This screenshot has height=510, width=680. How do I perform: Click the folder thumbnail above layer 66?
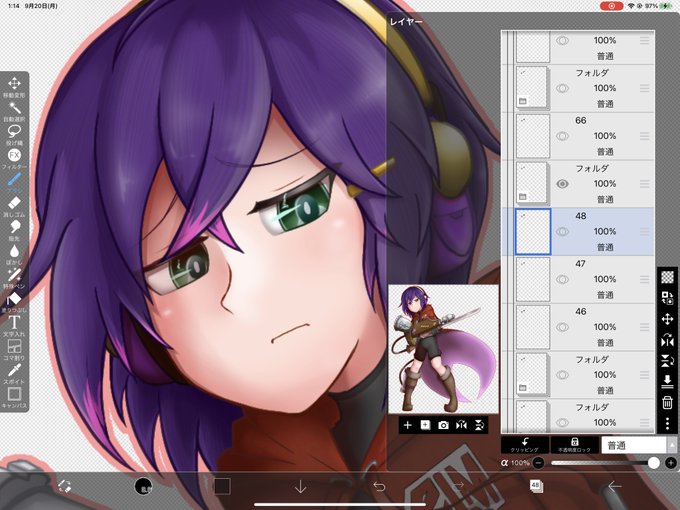point(531,88)
